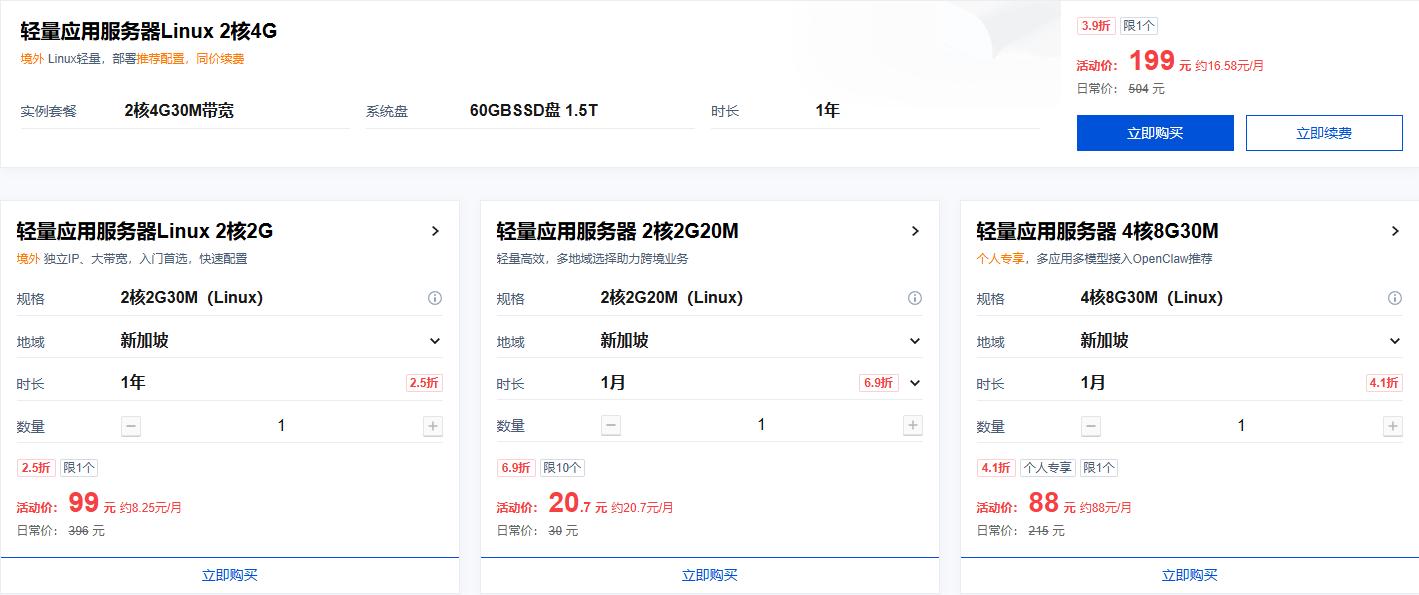Expand region dropdown in 2核2G Linux card
This screenshot has width=1419, height=595.
click(x=435, y=341)
